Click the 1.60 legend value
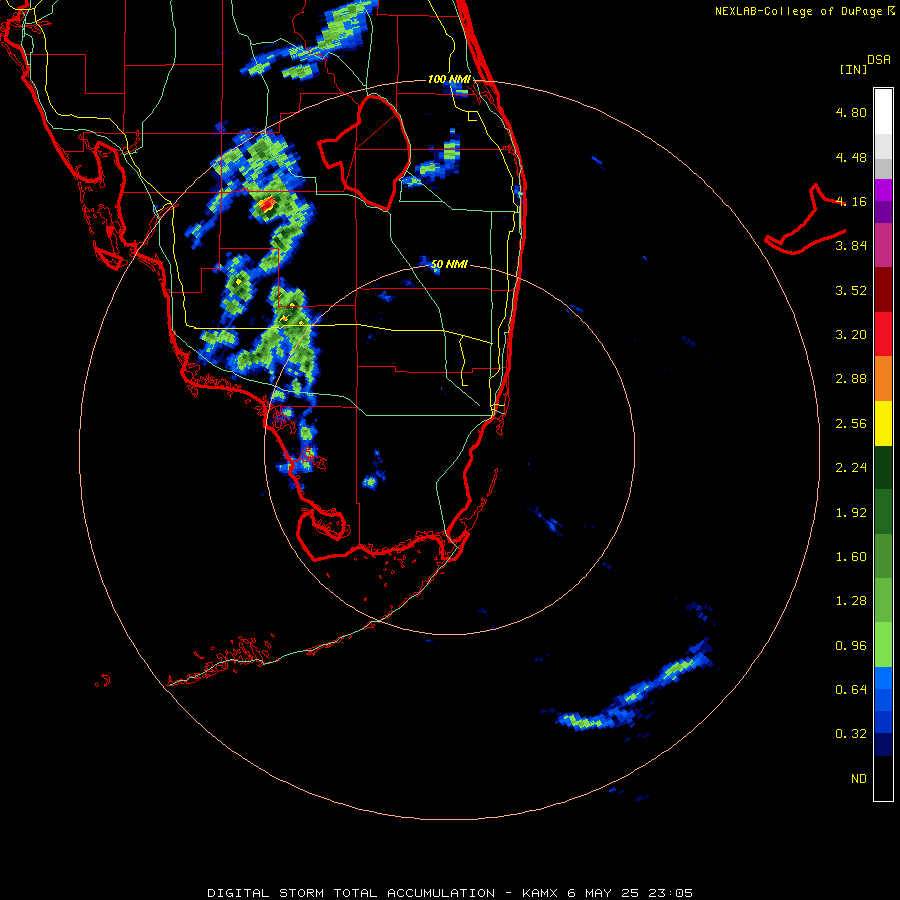 click(851, 557)
